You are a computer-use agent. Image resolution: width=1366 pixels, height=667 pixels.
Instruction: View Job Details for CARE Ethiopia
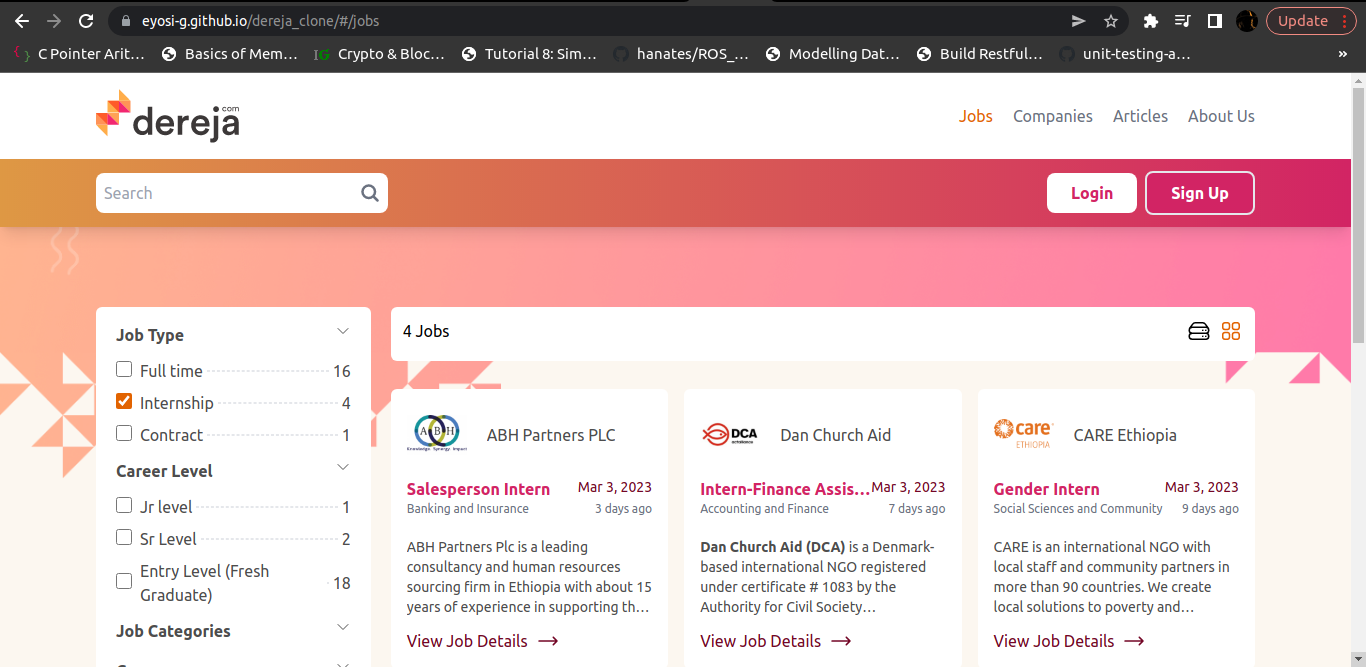1069,641
